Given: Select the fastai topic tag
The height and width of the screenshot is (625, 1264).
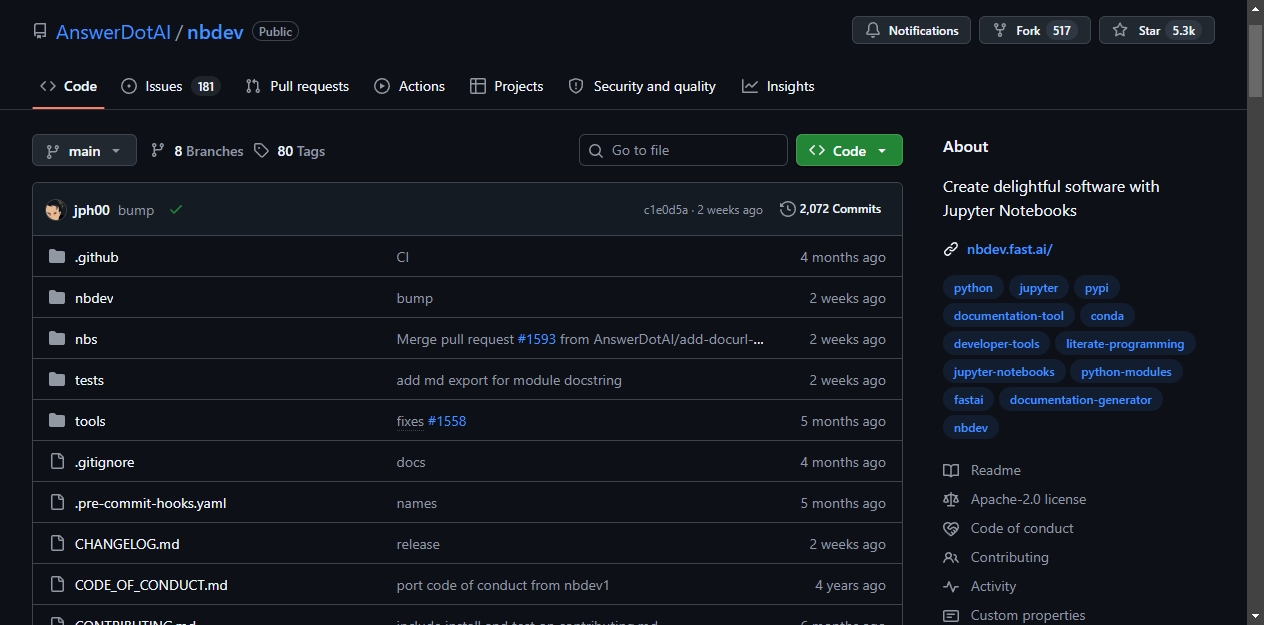Looking at the screenshot, I should pyautogui.click(x=968, y=400).
